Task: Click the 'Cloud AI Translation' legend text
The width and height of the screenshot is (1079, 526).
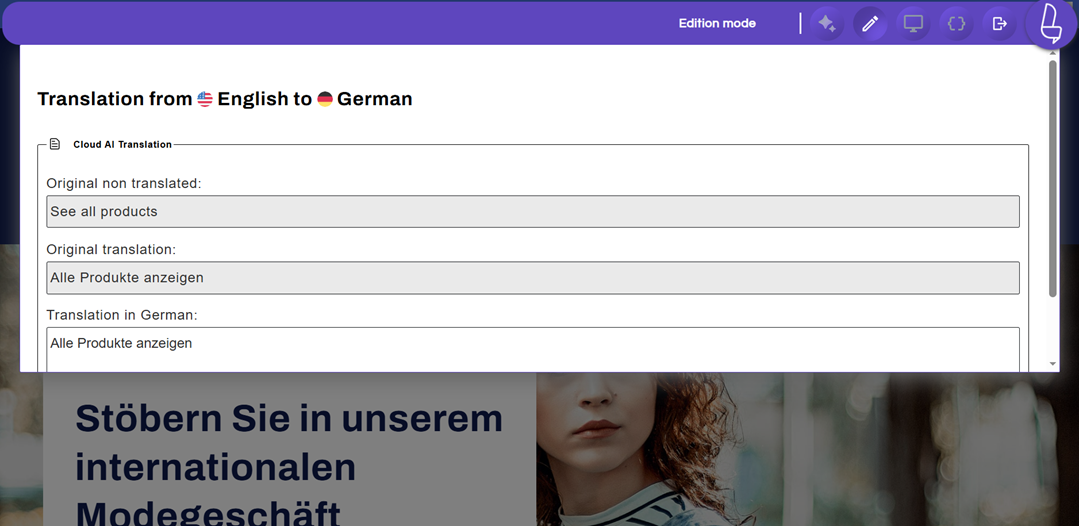Action: click(x=122, y=145)
